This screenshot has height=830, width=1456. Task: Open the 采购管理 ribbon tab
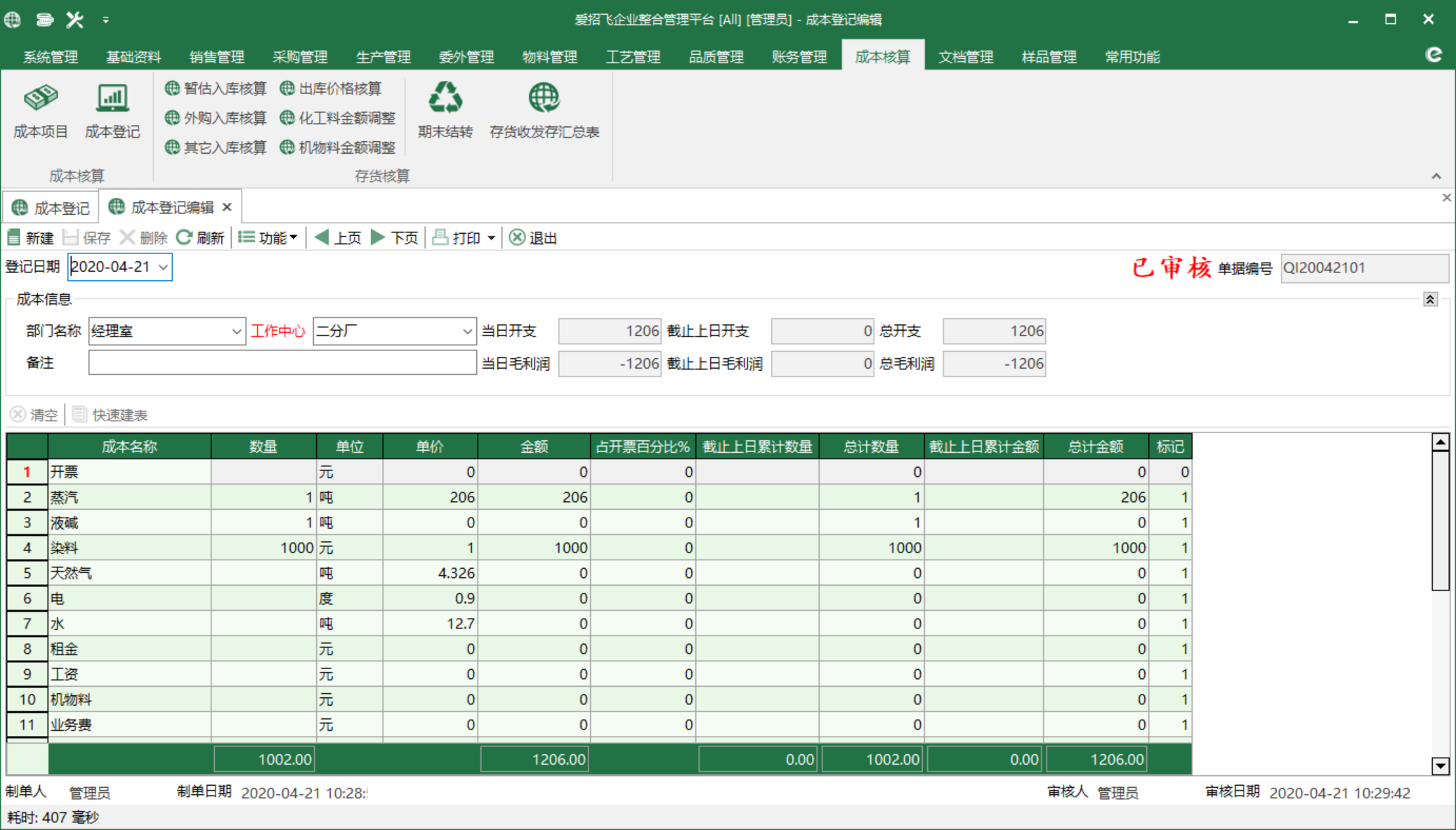click(x=300, y=57)
